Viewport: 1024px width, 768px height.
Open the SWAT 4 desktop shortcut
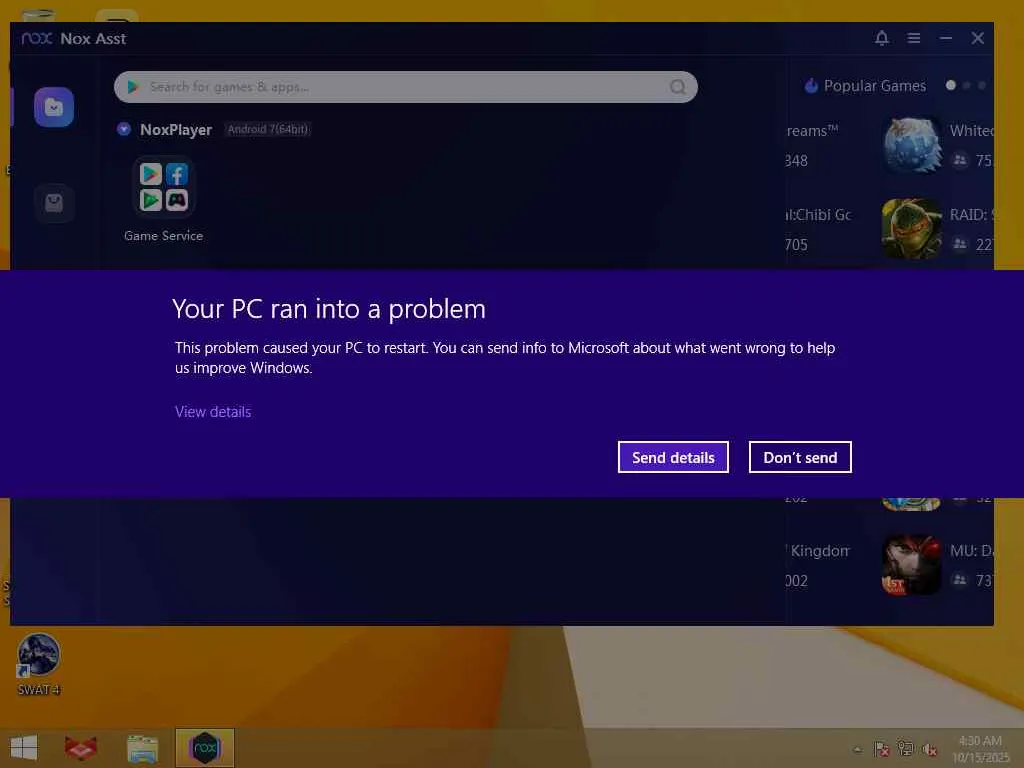coord(39,664)
